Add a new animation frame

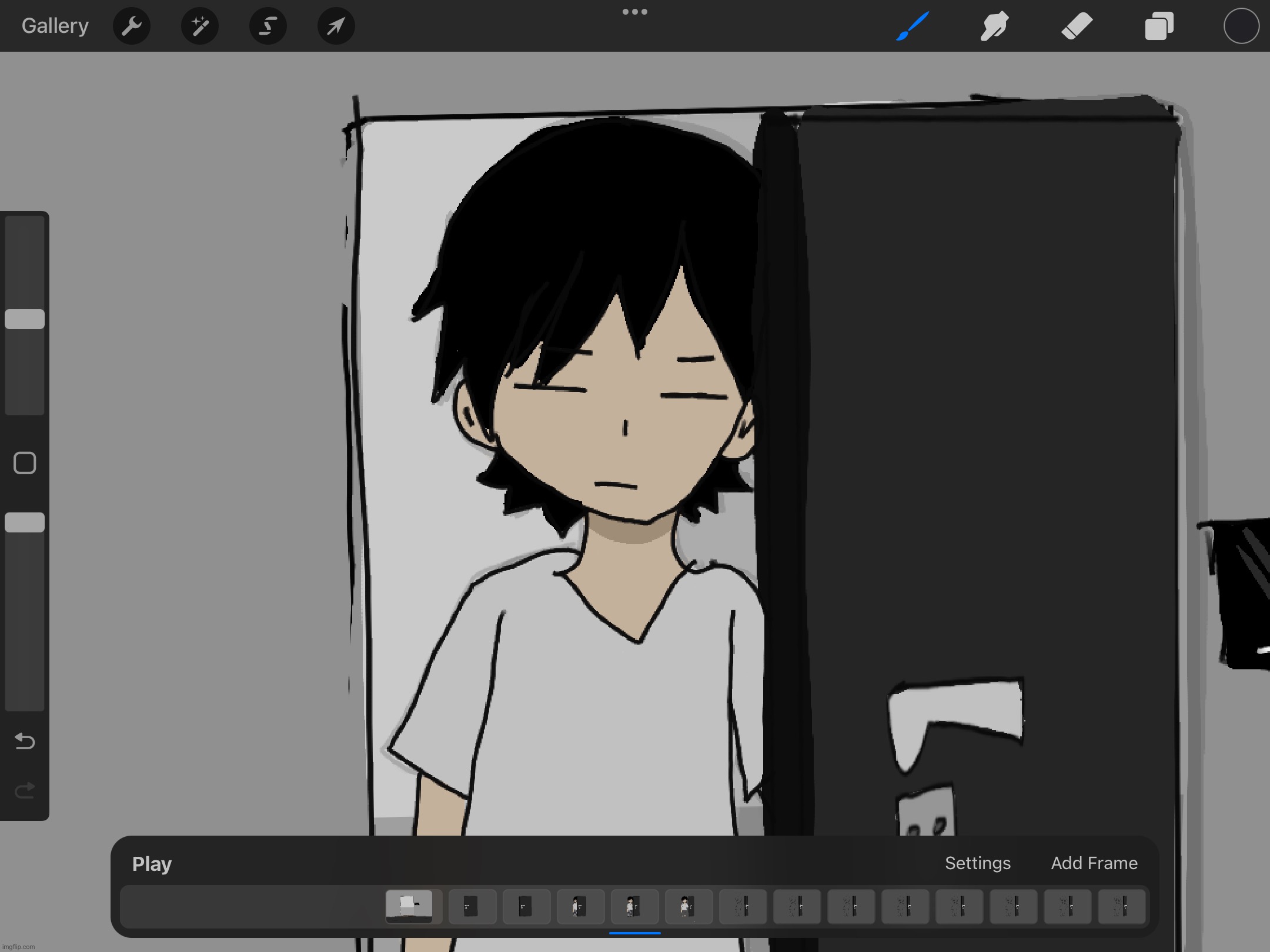[1094, 863]
